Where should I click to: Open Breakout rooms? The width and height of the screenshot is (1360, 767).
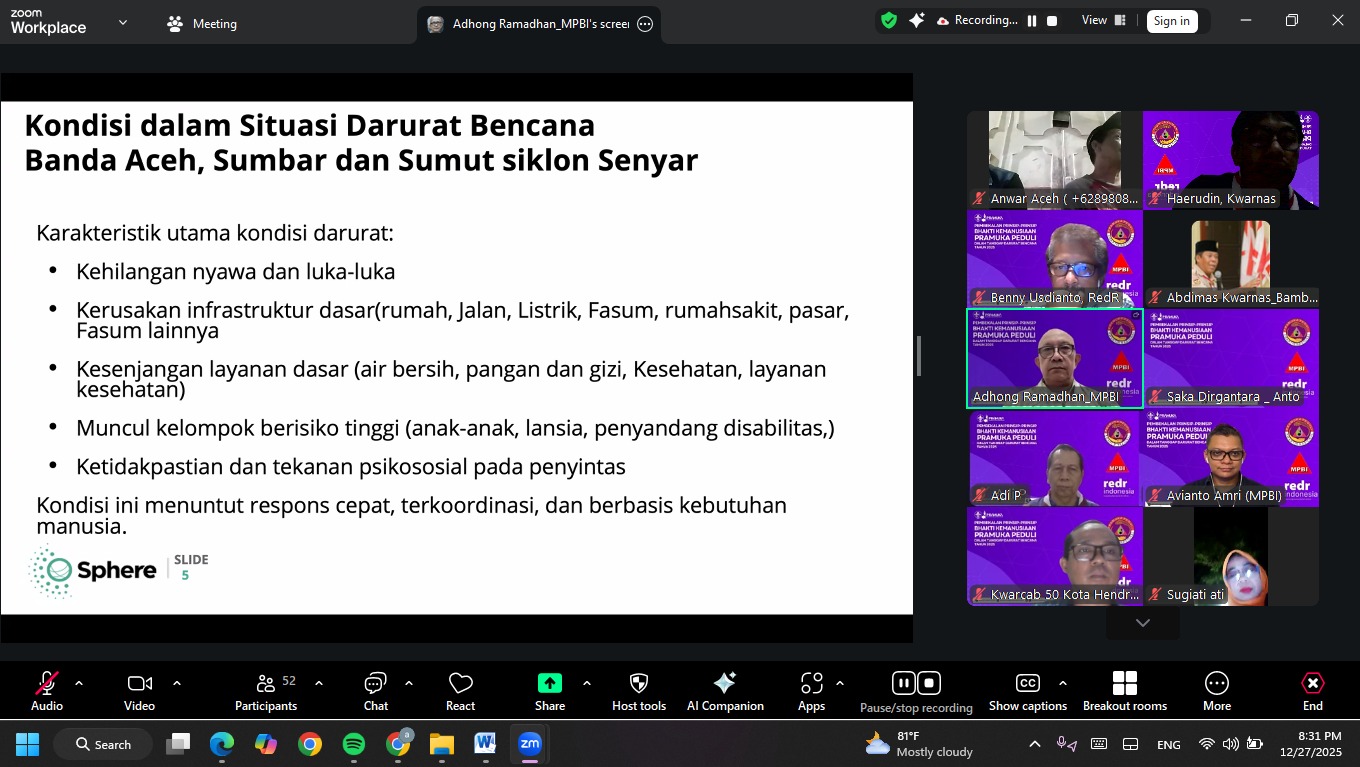coord(1124,691)
